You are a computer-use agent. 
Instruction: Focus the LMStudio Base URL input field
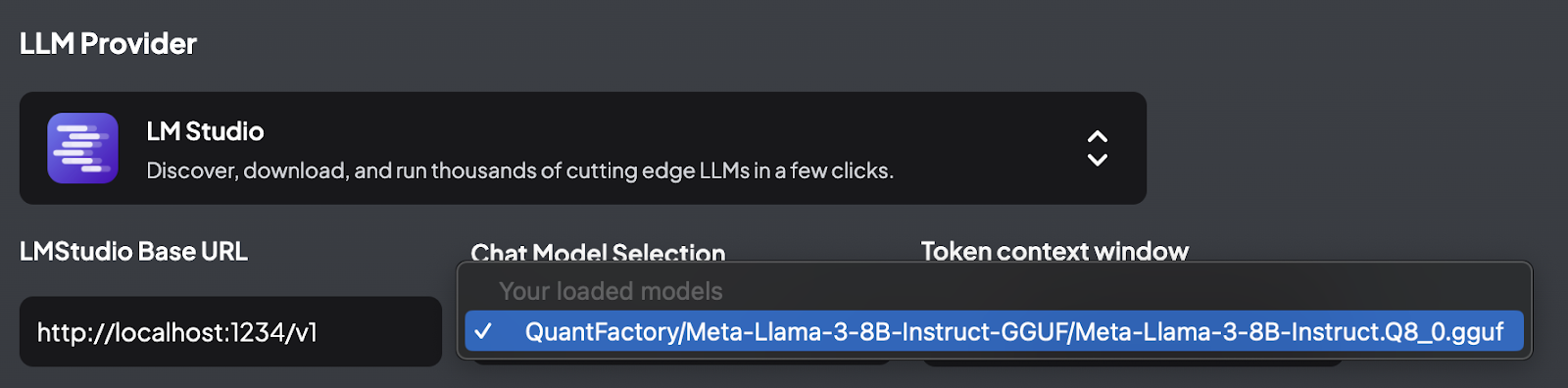tap(230, 331)
